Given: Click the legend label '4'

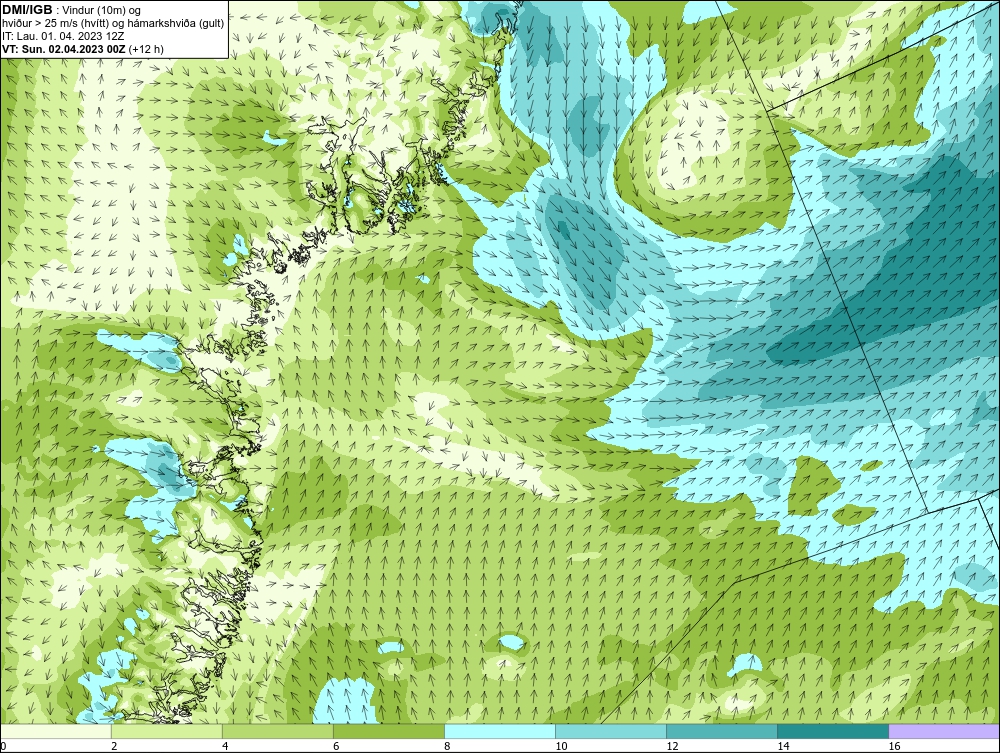Looking at the screenshot, I should (225, 746).
